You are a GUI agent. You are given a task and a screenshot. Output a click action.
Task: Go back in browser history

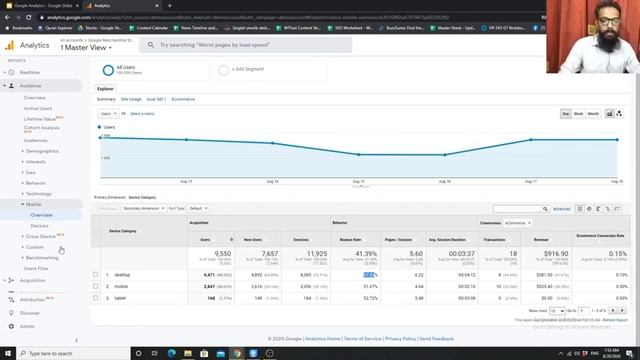tap(7, 18)
